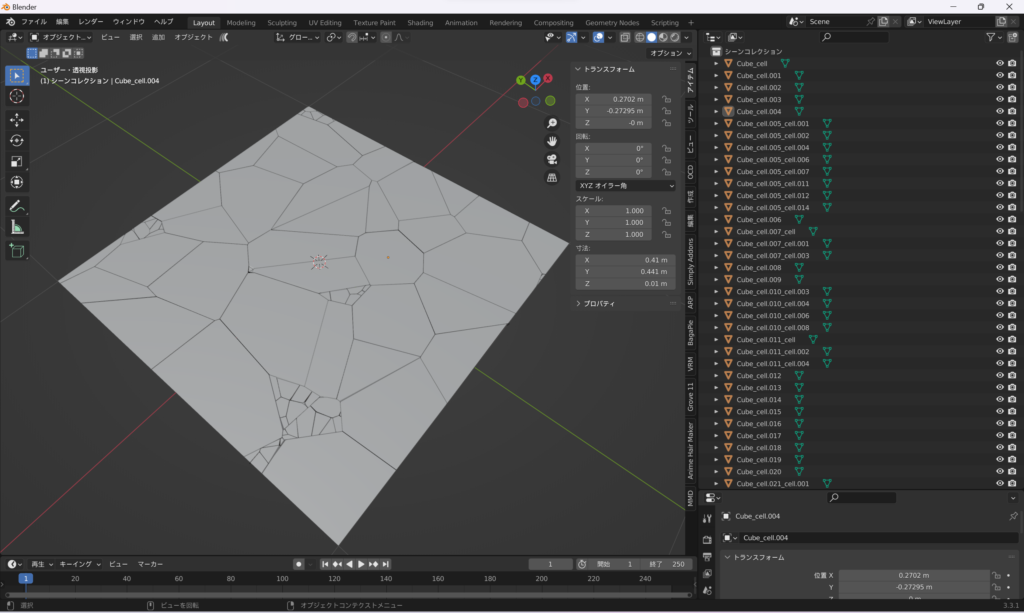Expand the Cube_cell.006 tree item
This screenshot has width=1024, height=613.
point(716,219)
